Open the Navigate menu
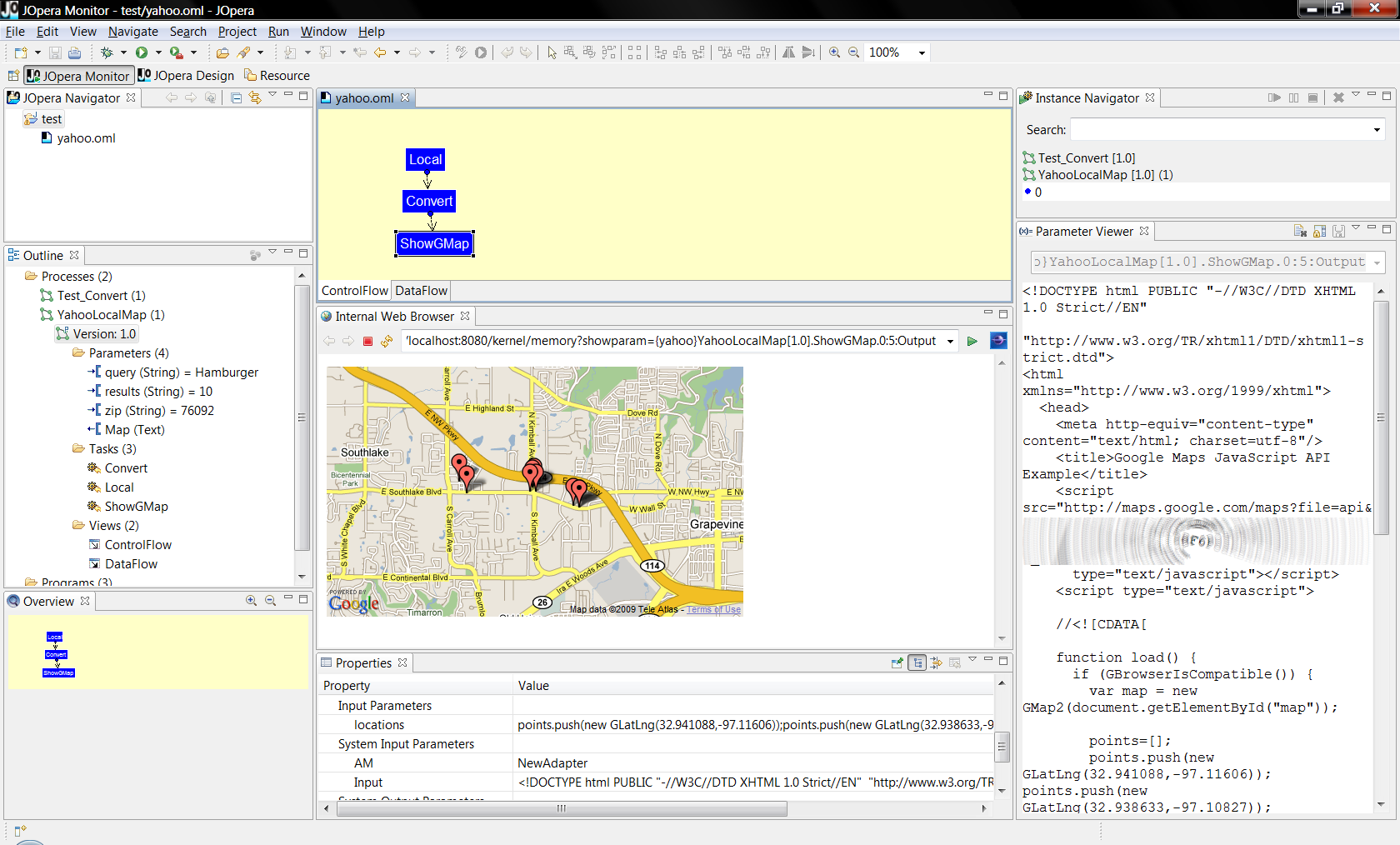 [x=132, y=32]
